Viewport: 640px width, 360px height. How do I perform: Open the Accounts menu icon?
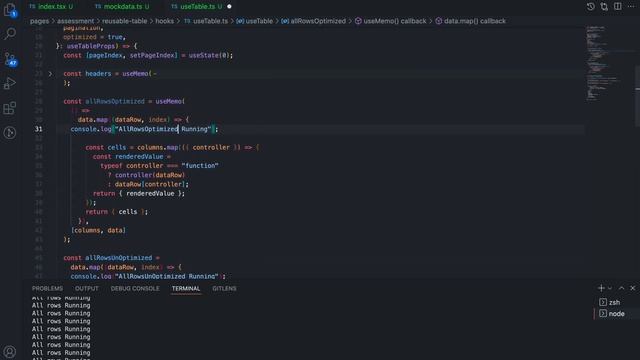pos(10,351)
